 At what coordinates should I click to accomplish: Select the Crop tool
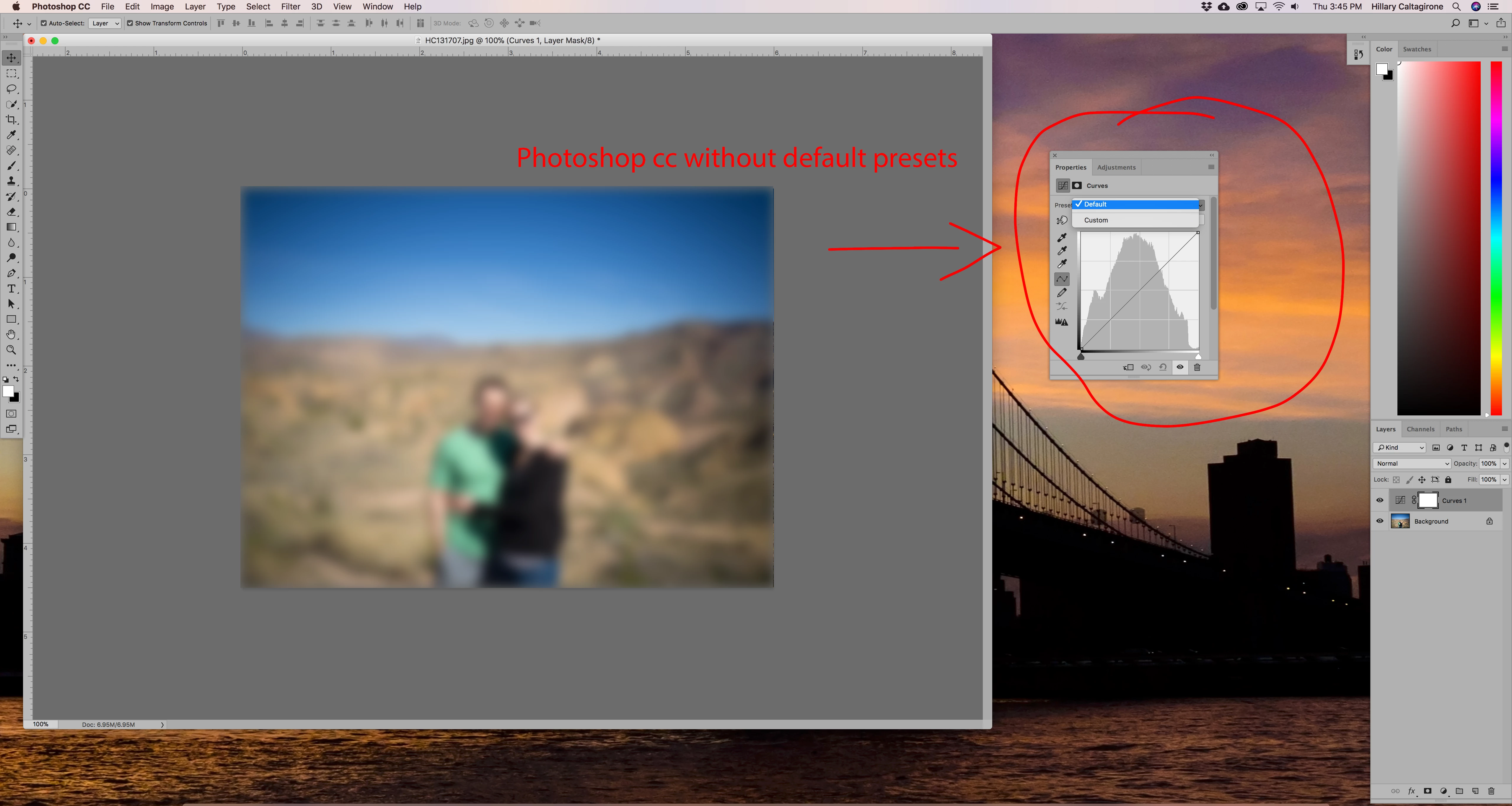click(11, 120)
